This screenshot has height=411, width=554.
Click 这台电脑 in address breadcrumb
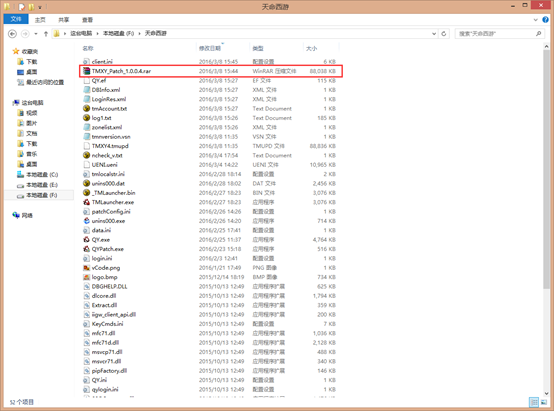coord(81,33)
